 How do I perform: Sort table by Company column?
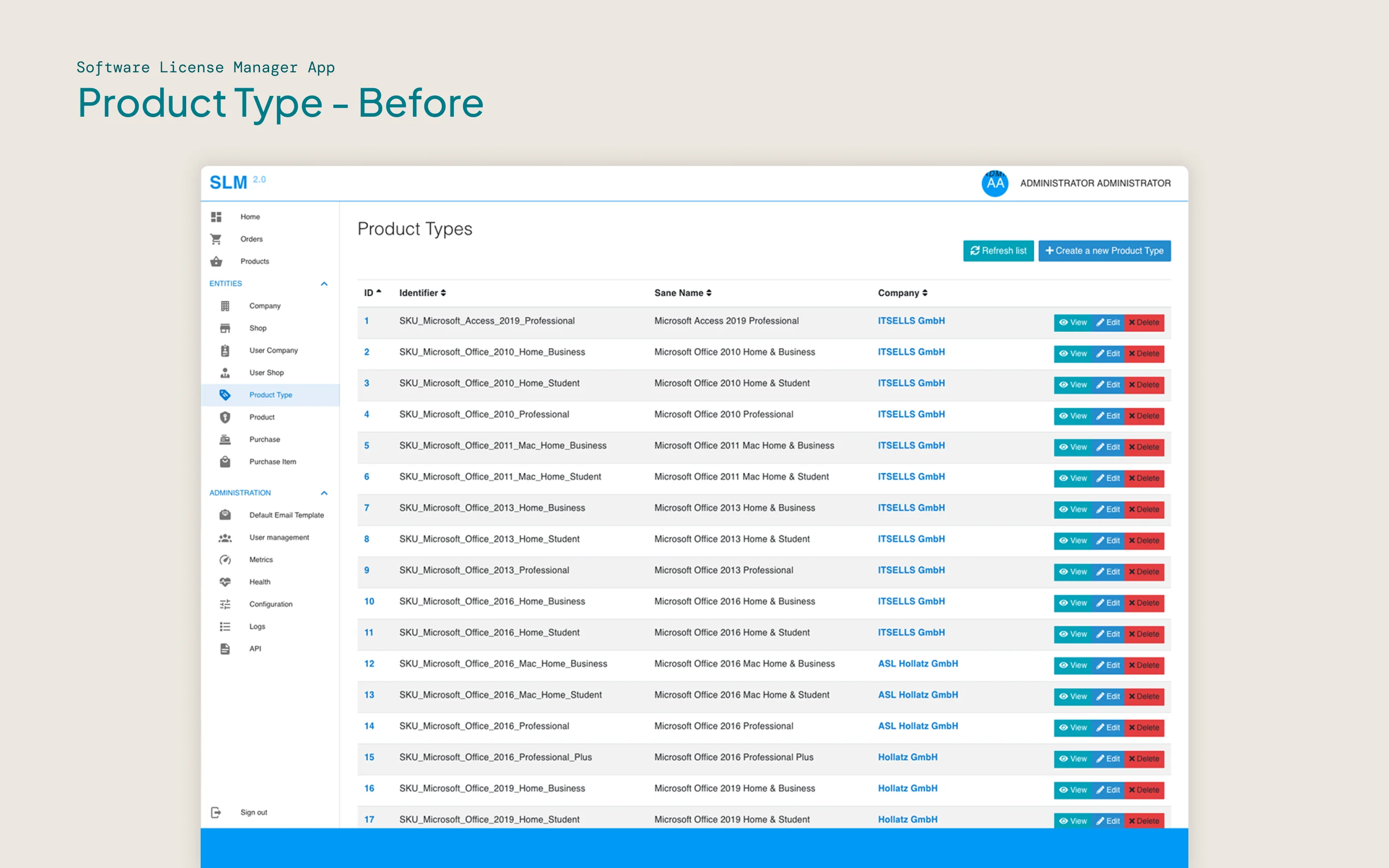click(902, 293)
